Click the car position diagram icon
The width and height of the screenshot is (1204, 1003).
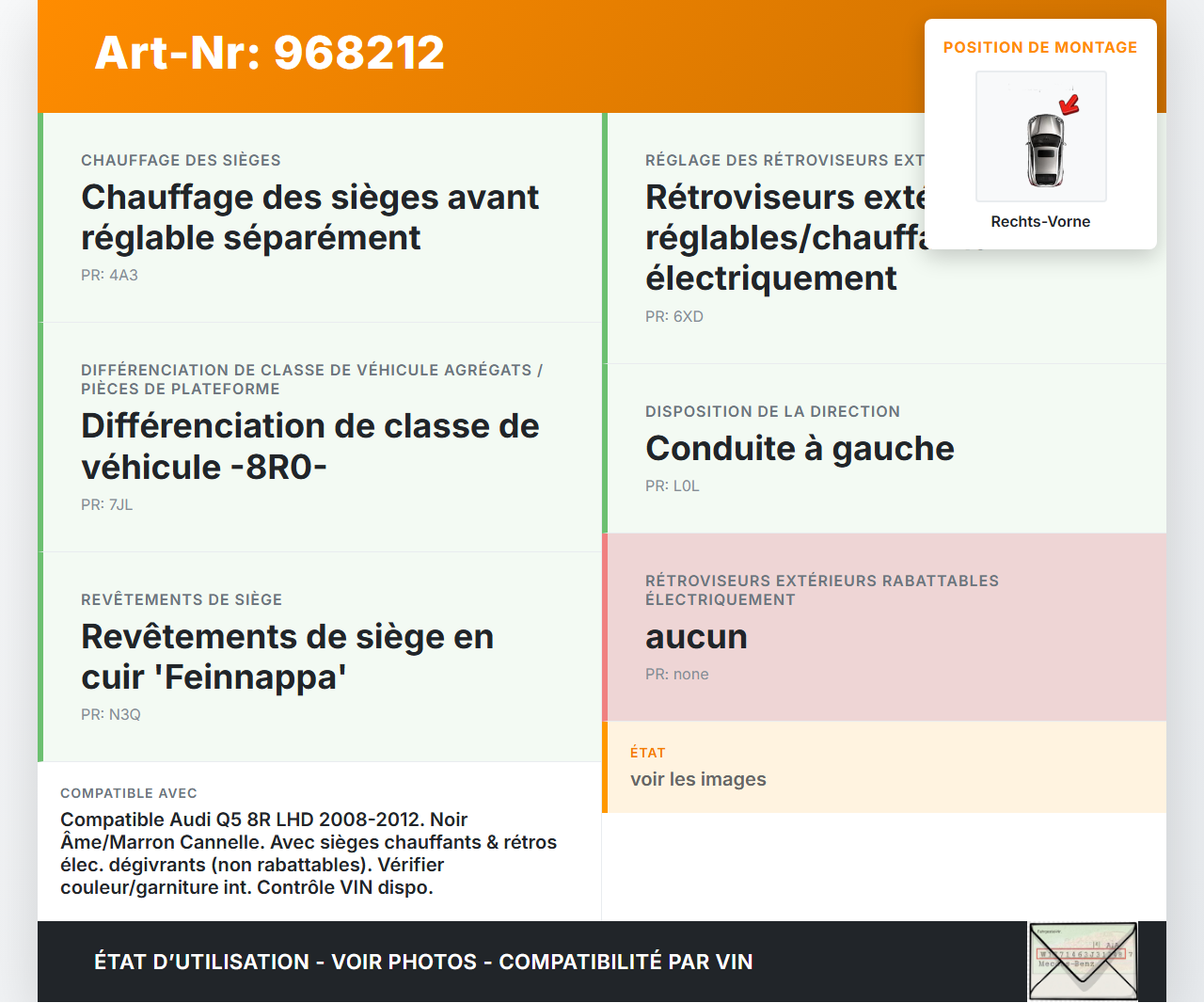pyautogui.click(x=1040, y=135)
